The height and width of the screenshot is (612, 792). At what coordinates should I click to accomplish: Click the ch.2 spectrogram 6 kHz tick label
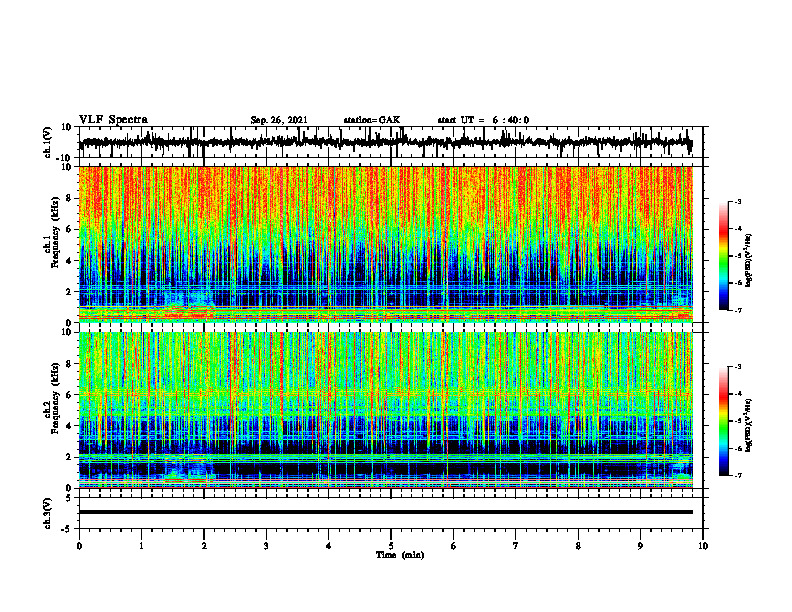(70, 395)
